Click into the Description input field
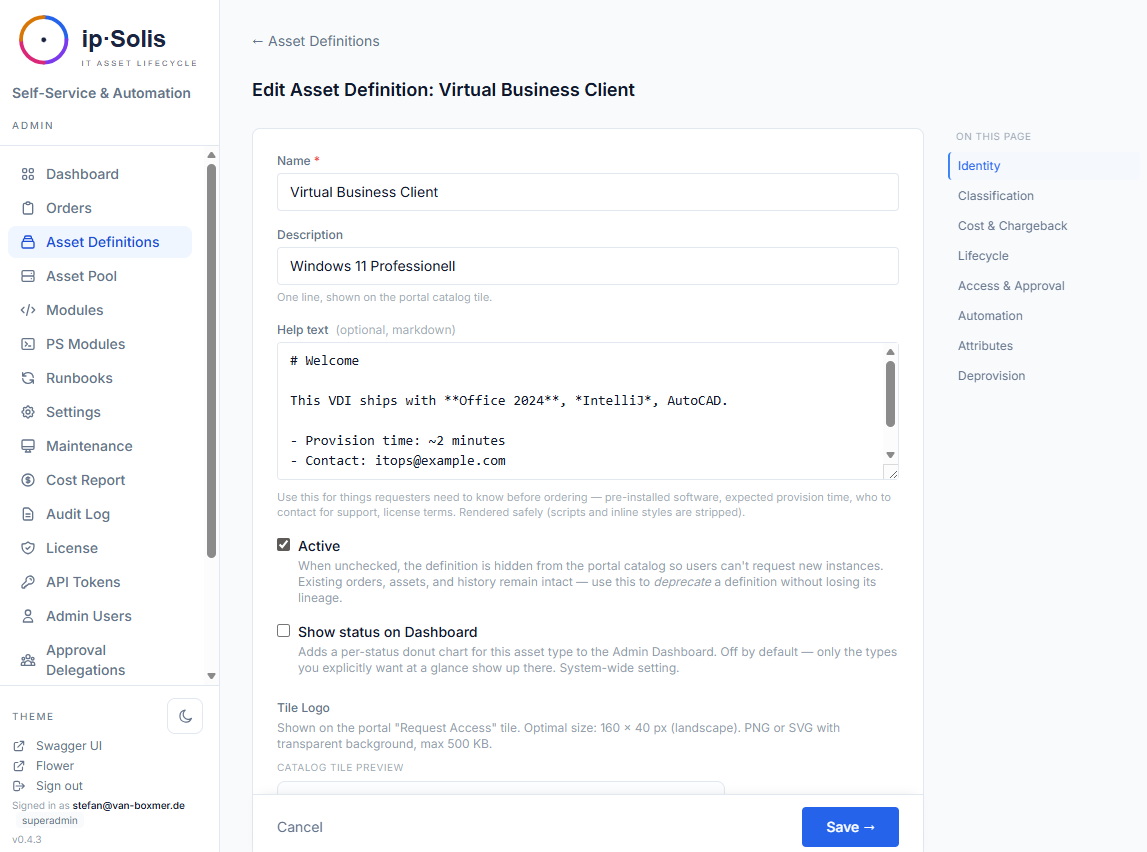 (x=587, y=266)
